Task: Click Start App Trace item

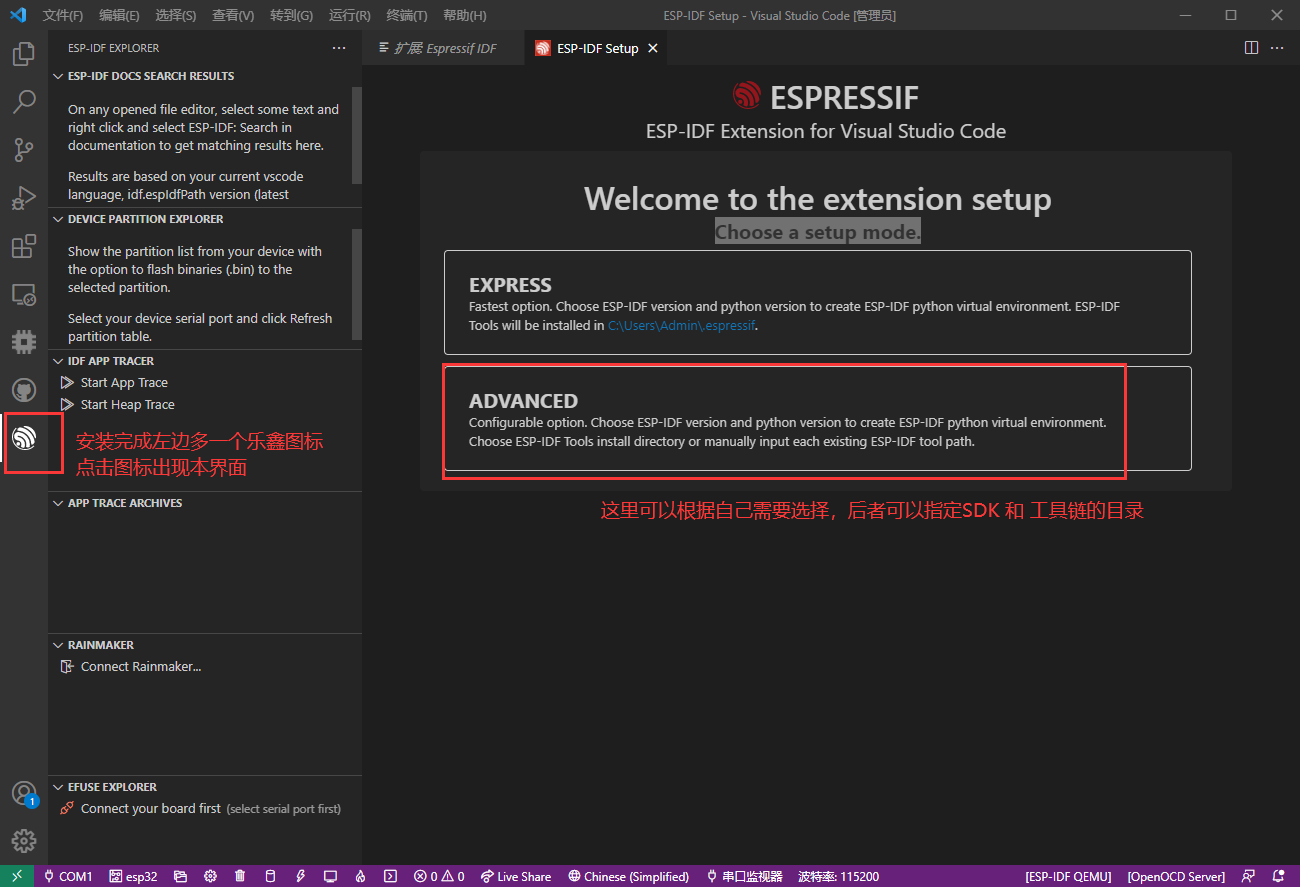Action: [205, 383]
